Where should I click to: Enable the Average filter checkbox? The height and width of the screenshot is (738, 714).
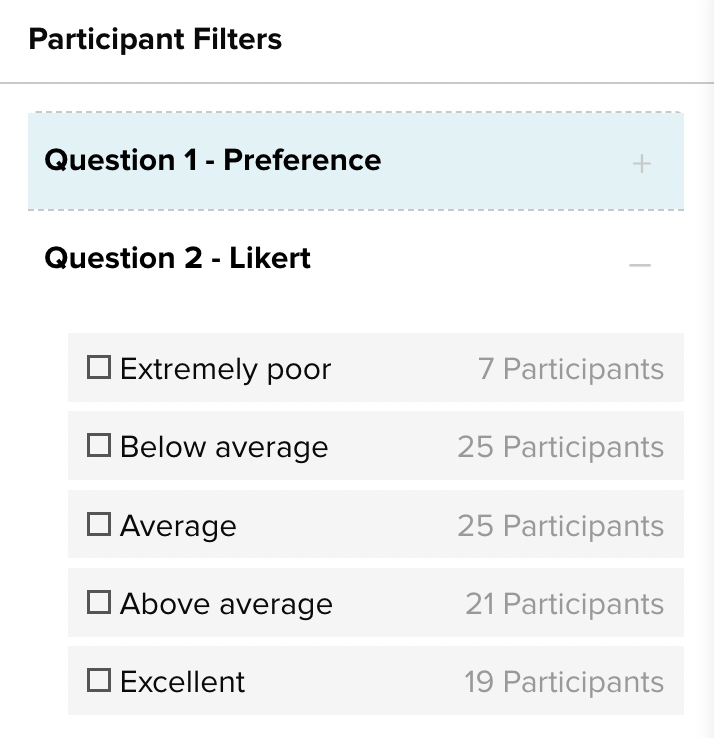(99, 524)
